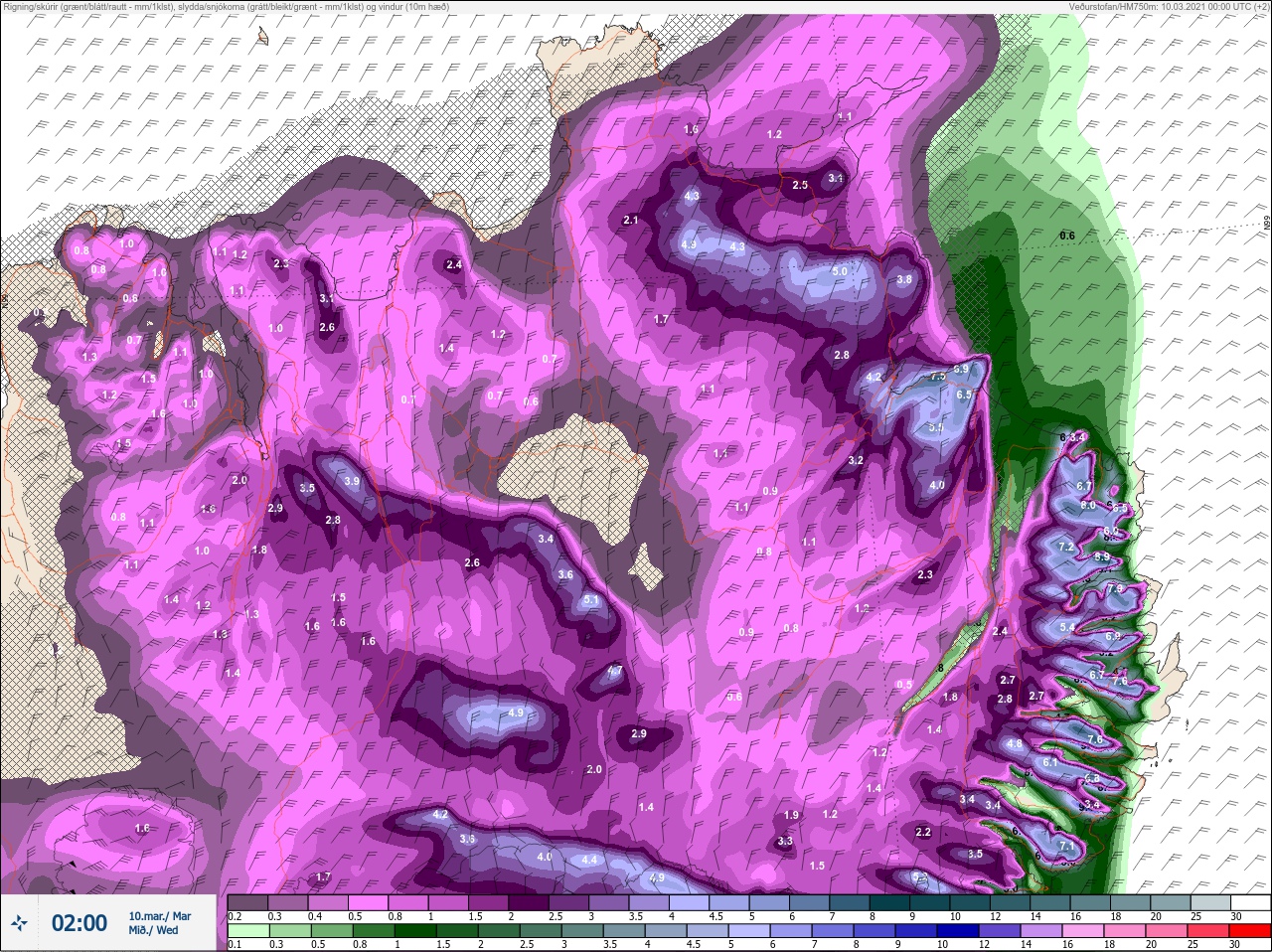Click the 3.3 precipitation value on the map
Screen dimensions: 1272x952
click(x=785, y=841)
